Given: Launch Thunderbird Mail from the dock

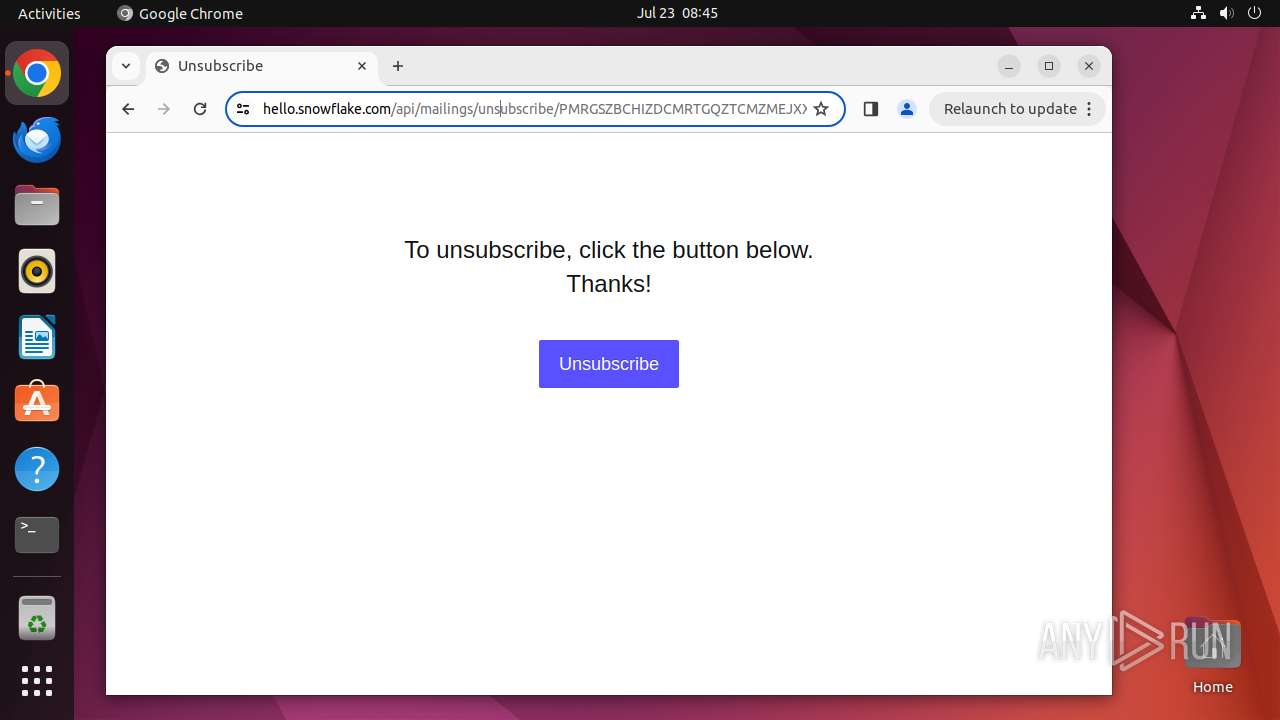Looking at the screenshot, I should (x=37, y=140).
